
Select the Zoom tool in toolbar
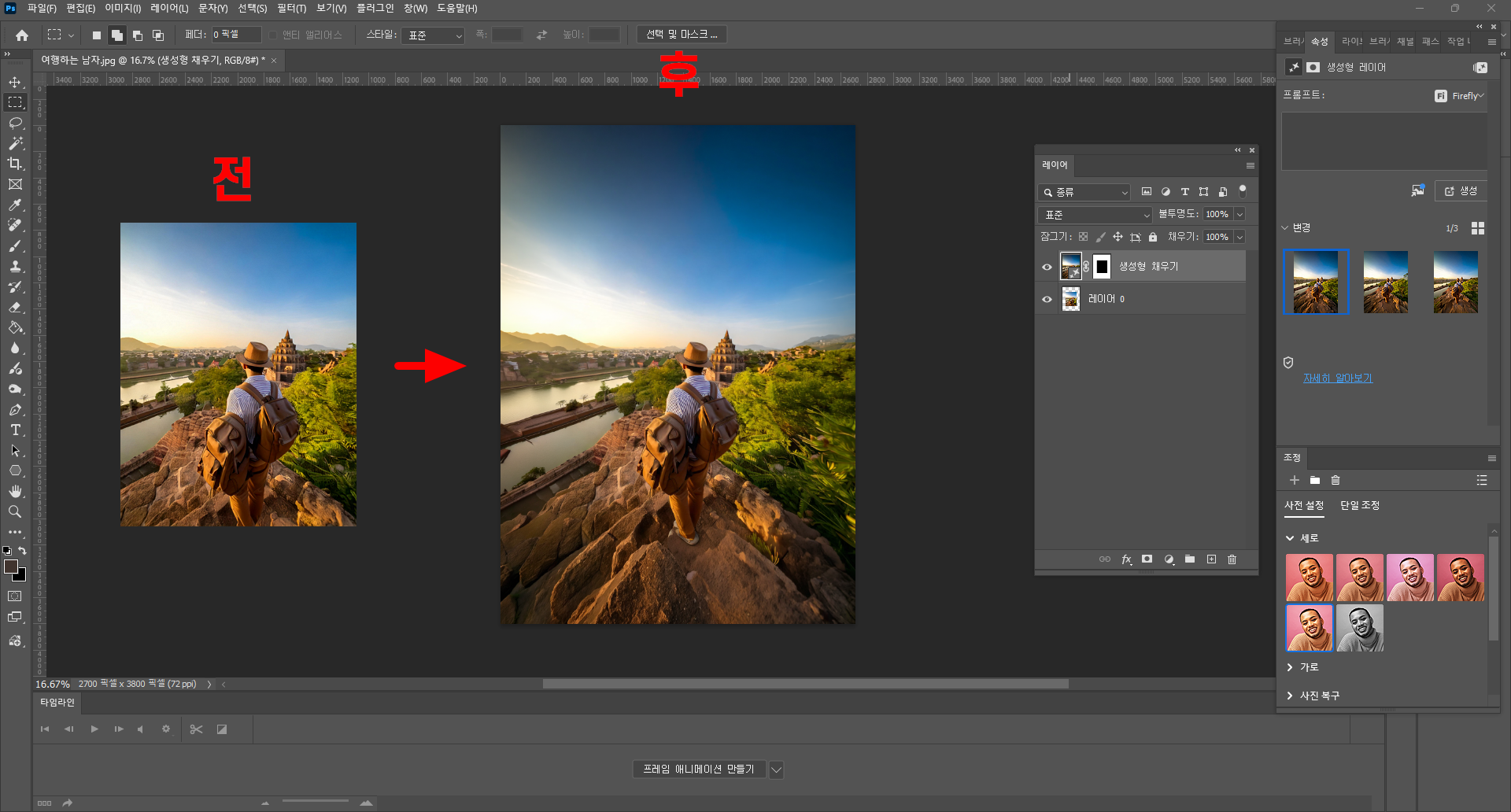[x=15, y=512]
